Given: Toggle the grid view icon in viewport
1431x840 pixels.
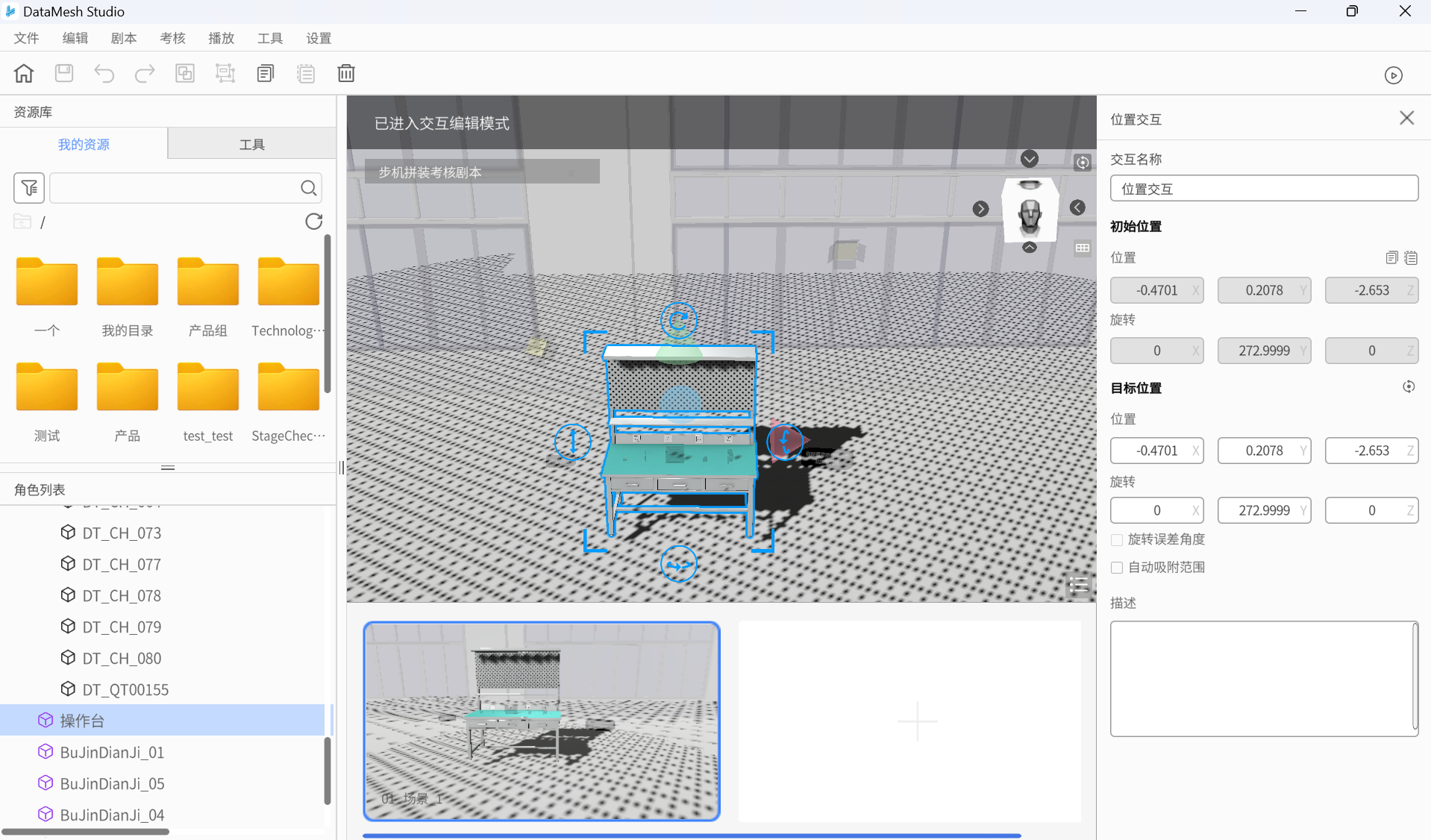Looking at the screenshot, I should 1083,248.
